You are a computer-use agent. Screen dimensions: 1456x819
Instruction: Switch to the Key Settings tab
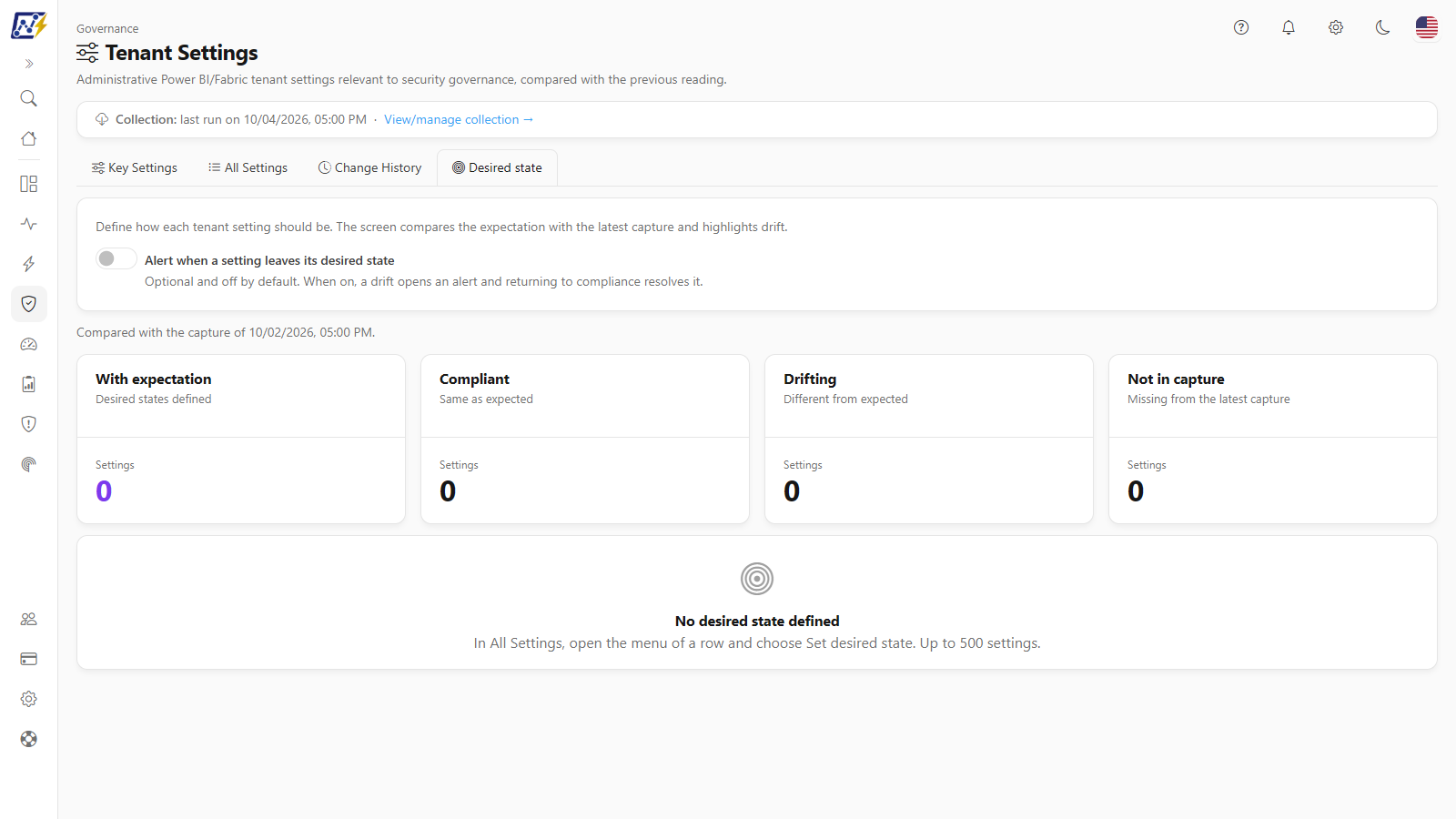click(135, 168)
